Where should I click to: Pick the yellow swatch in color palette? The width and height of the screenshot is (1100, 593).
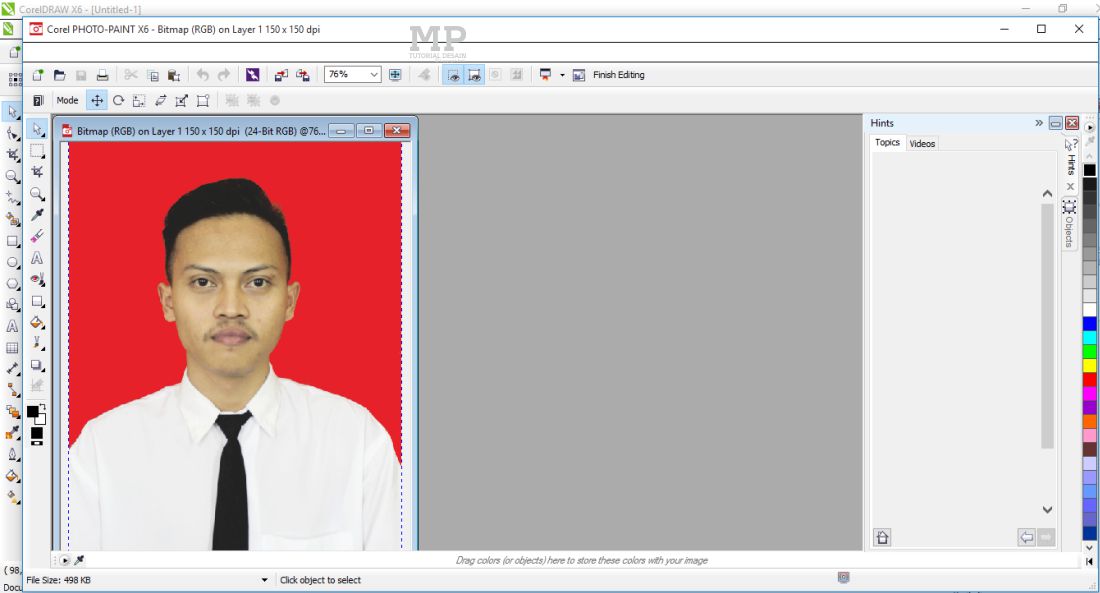point(1089,366)
